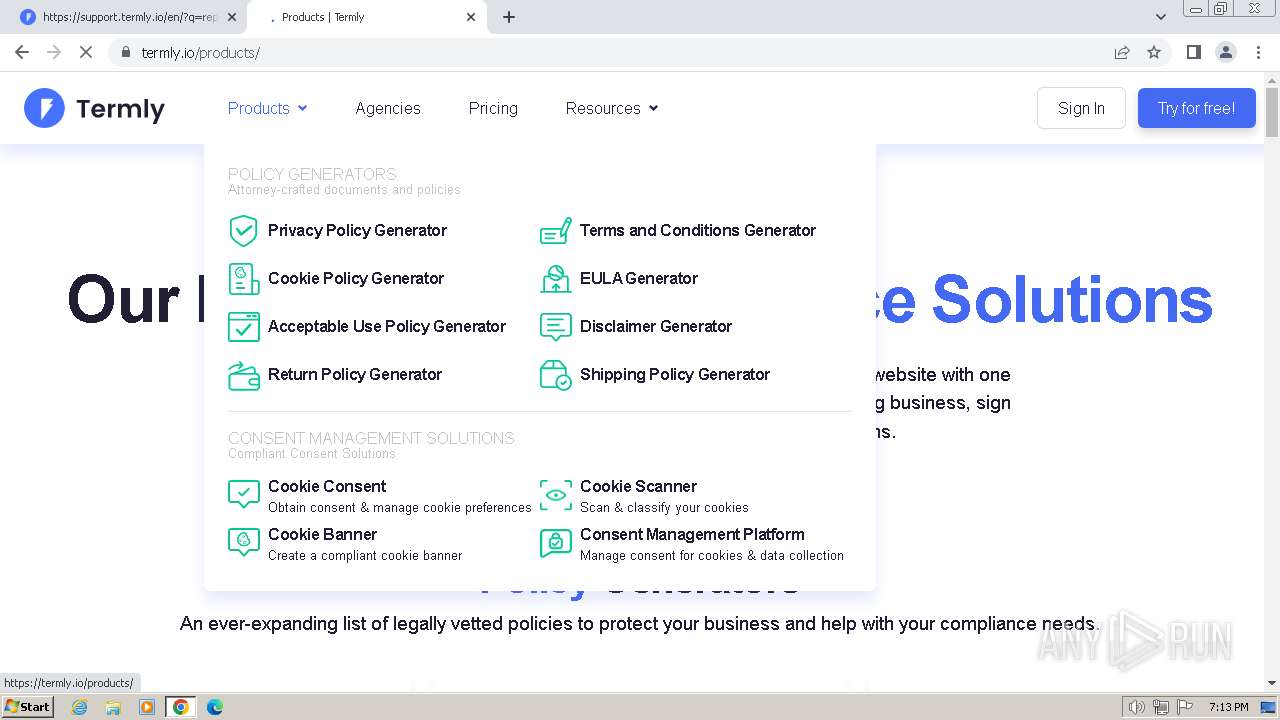Stop loading the page

tap(86, 52)
